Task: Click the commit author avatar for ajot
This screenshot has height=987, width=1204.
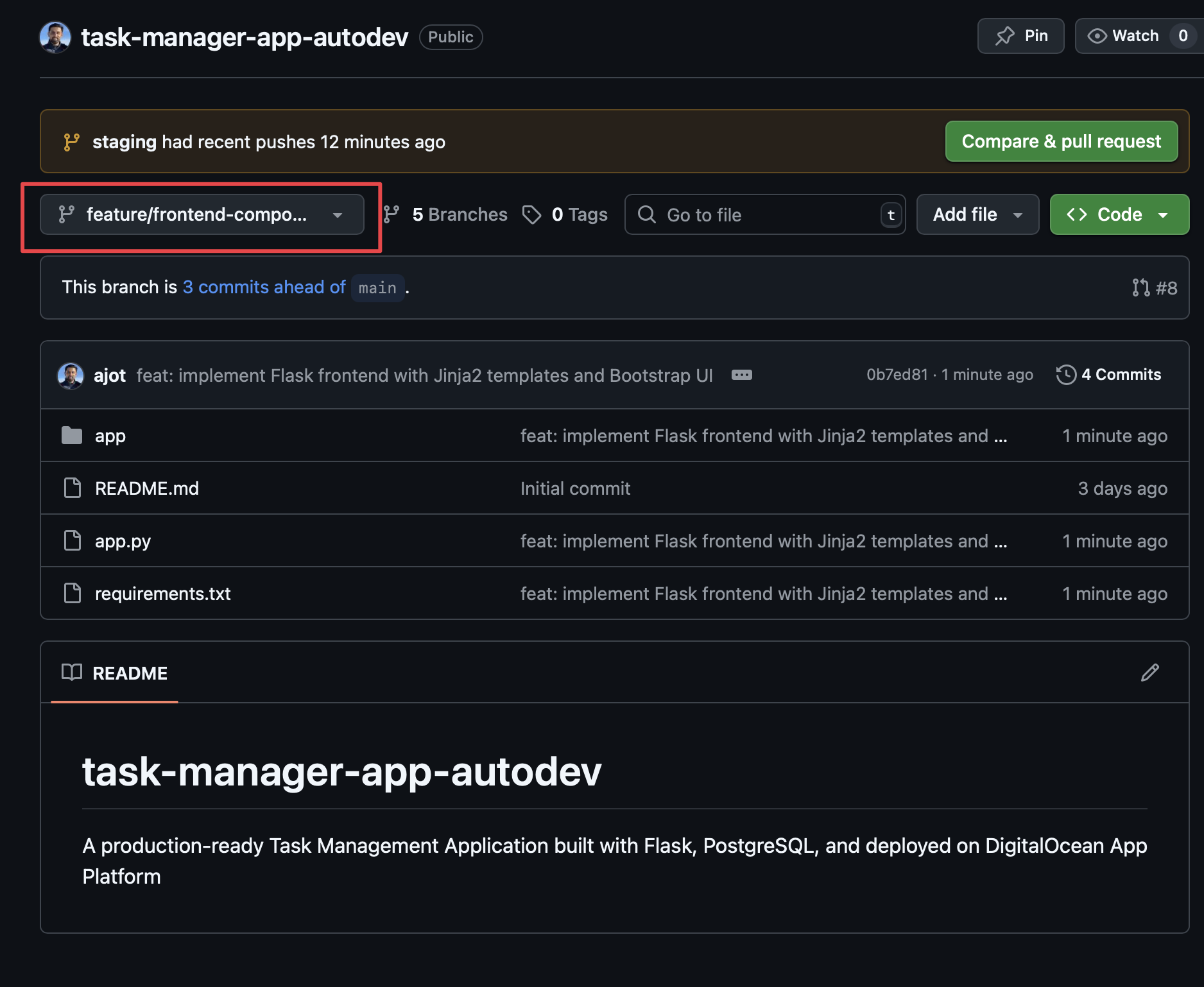Action: coord(71,375)
